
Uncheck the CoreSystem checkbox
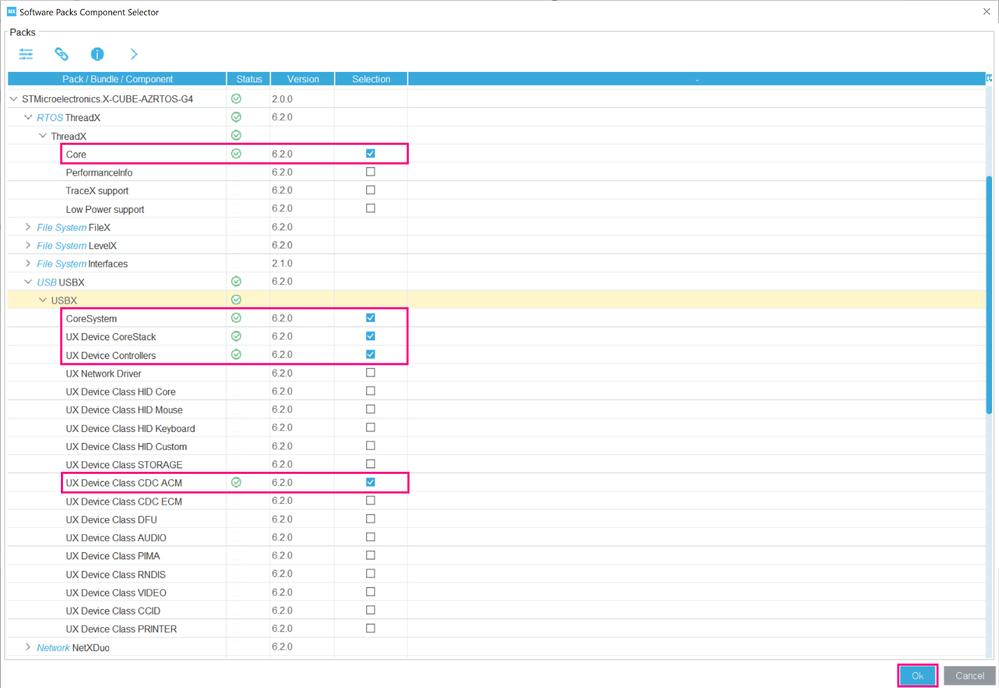[x=371, y=318]
